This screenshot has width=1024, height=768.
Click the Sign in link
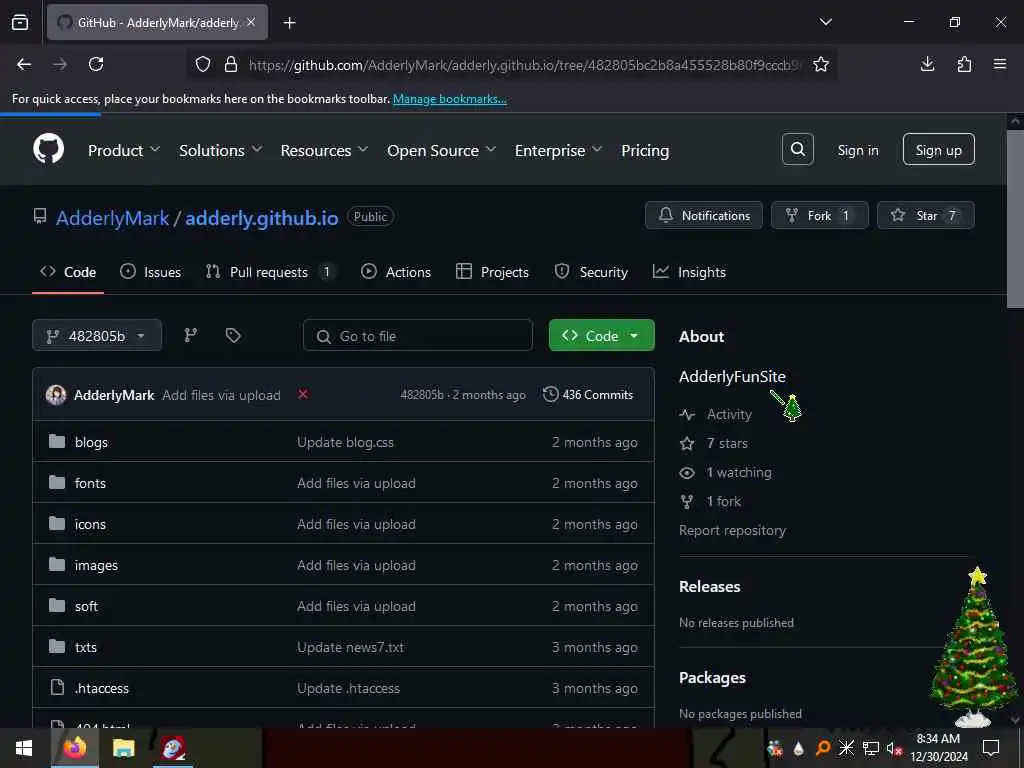857,150
